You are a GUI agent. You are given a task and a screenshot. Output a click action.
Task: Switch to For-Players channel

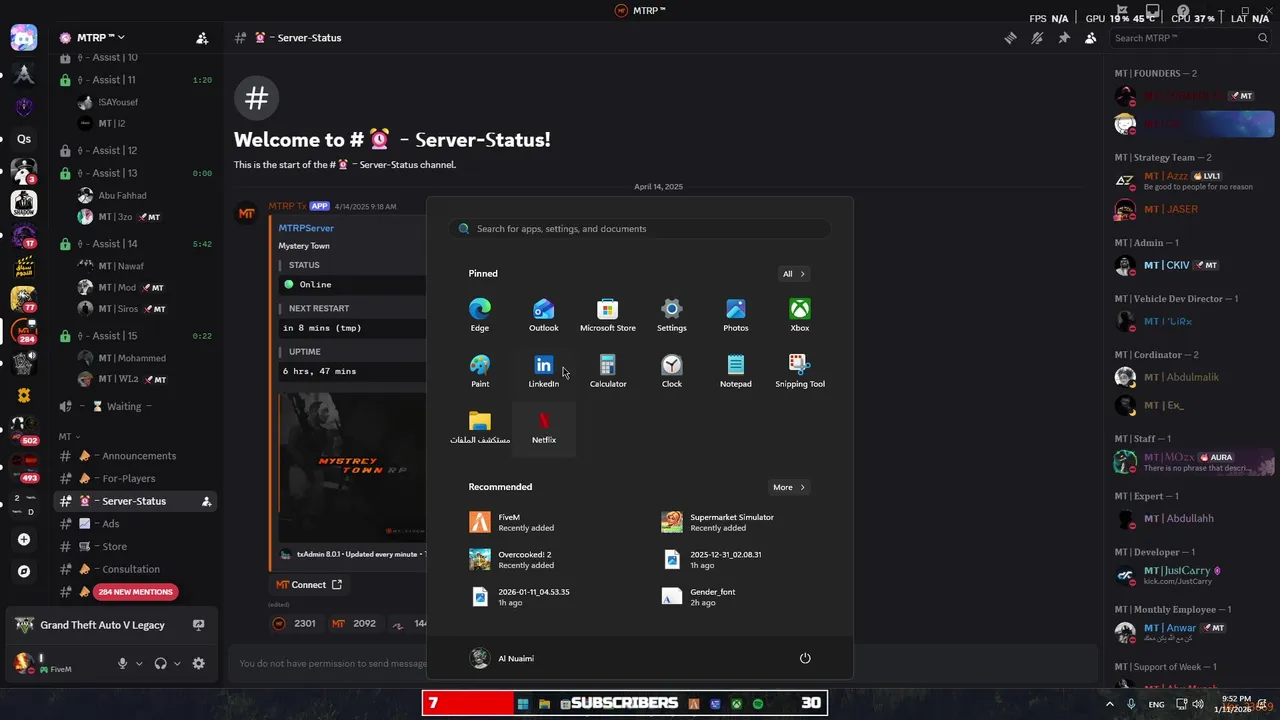point(135,478)
